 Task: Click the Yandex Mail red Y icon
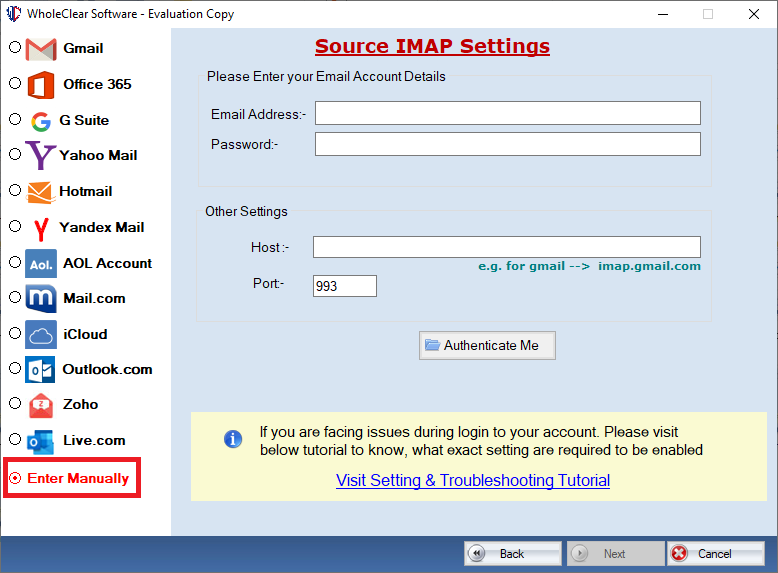pyautogui.click(x=41, y=229)
